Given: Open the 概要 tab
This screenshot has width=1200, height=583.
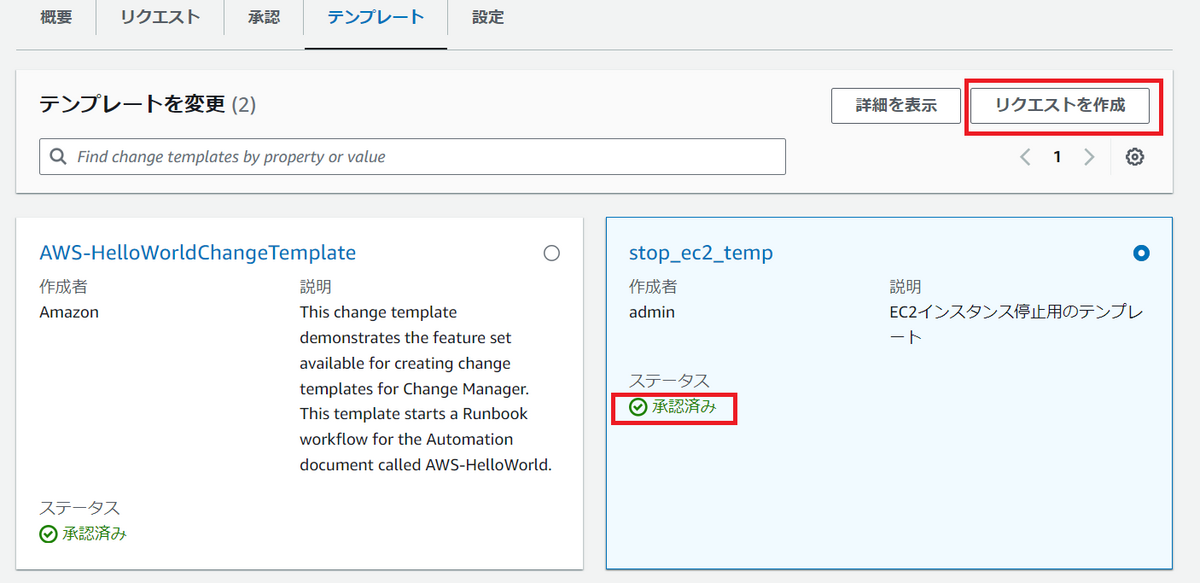Looking at the screenshot, I should pos(56,17).
